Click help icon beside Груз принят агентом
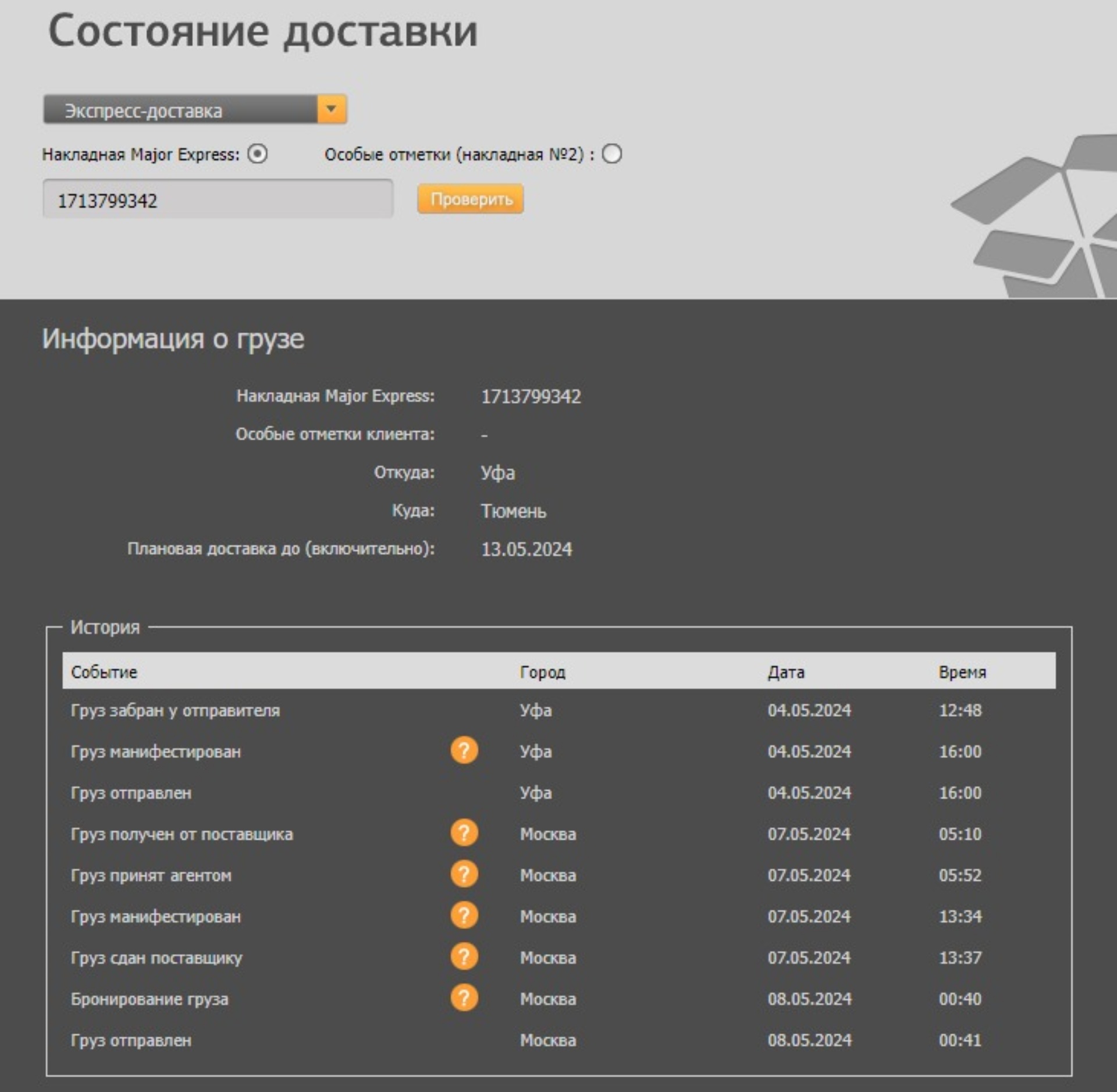The image size is (1117, 1092). pos(464,874)
